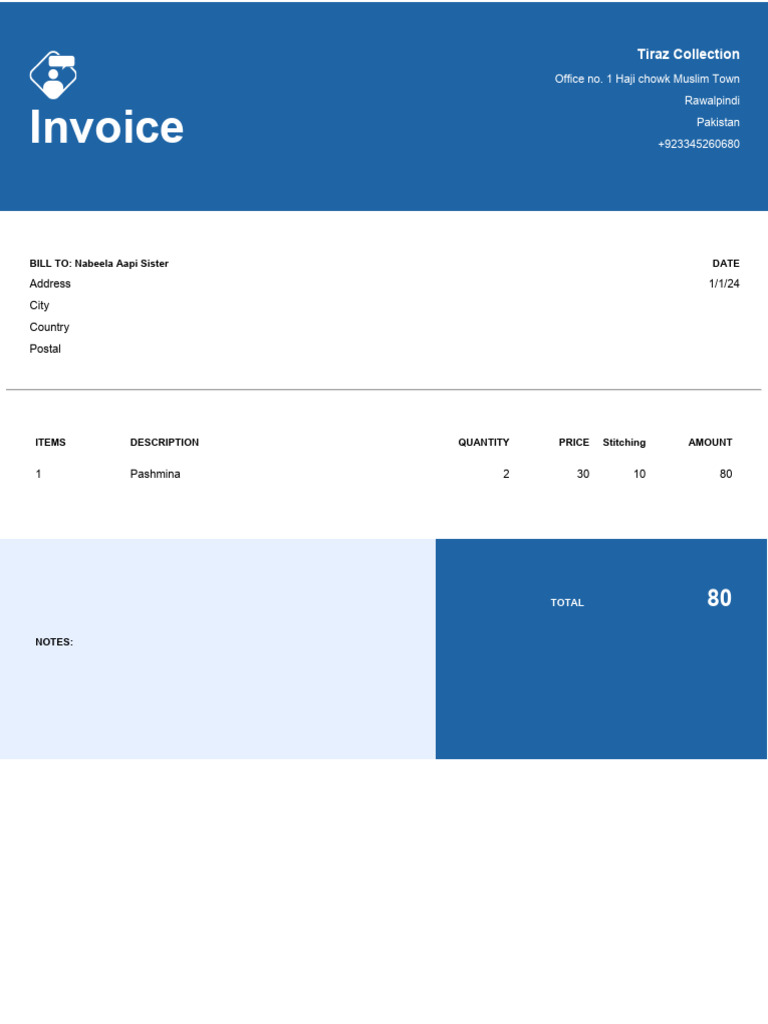
Task: Click the QUANTITY column header
Action: pos(483,442)
